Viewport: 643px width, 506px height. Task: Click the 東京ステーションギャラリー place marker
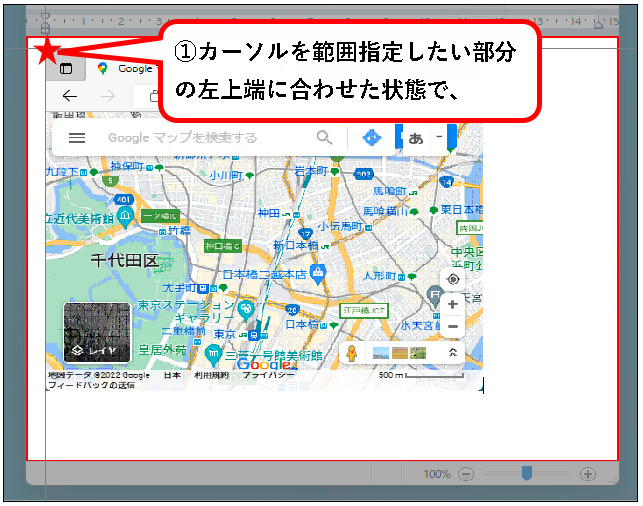pyautogui.click(x=246, y=309)
